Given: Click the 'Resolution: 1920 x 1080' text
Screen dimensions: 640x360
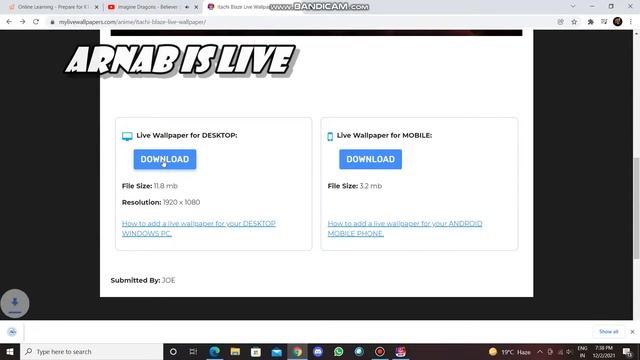Looking at the screenshot, I should (x=161, y=202).
